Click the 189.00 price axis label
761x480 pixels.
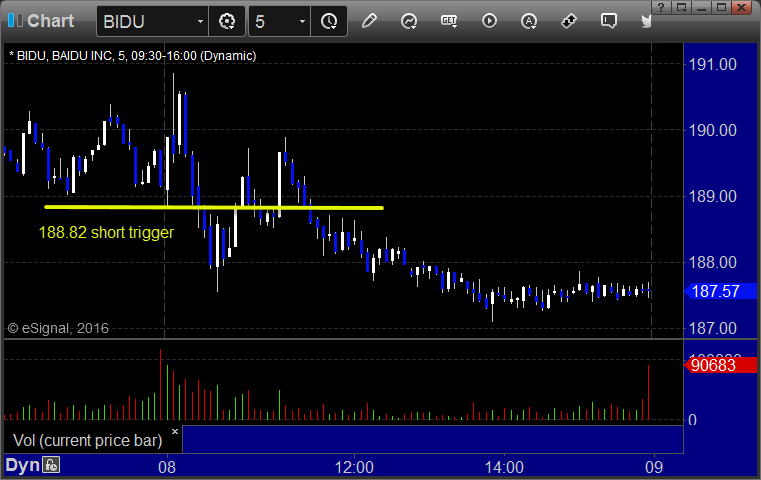click(x=712, y=196)
